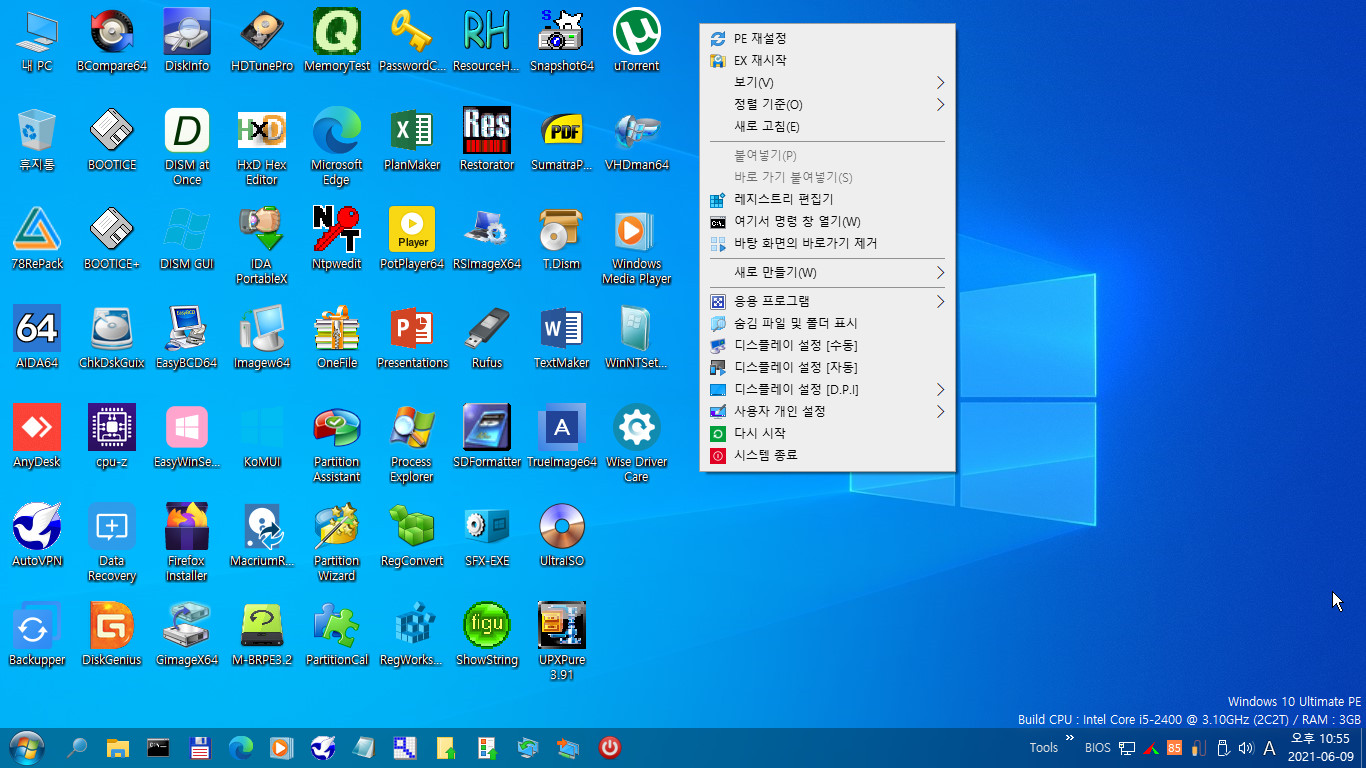
Task: Choose 바탕 화면의 바로가기 제거
Action: point(827,243)
